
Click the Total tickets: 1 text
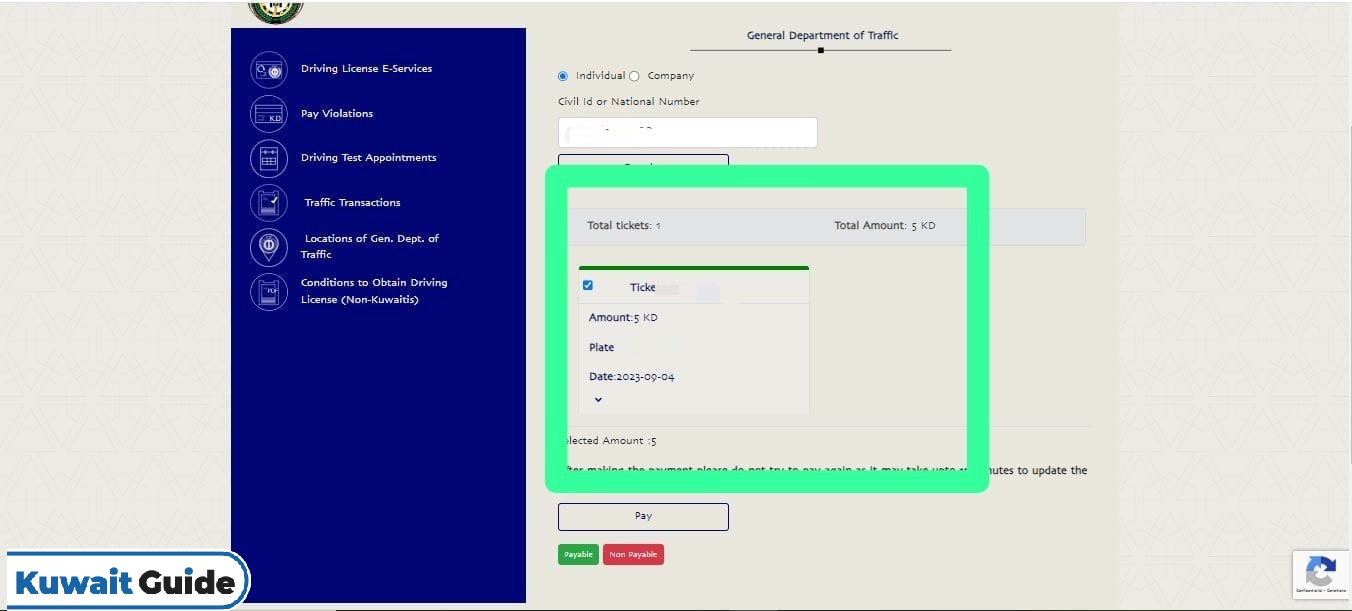point(624,226)
